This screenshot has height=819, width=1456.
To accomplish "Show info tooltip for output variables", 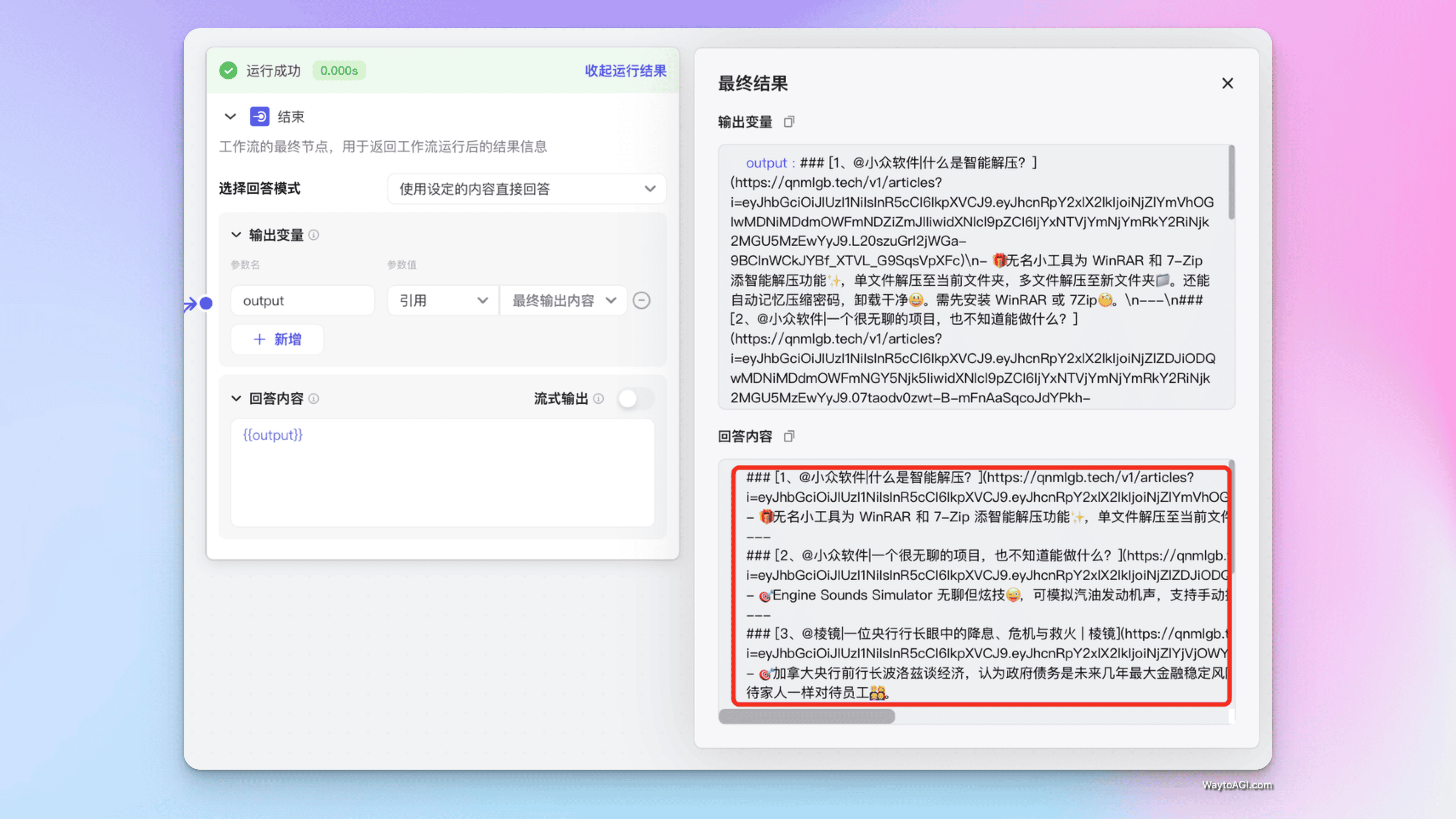I will (x=314, y=235).
